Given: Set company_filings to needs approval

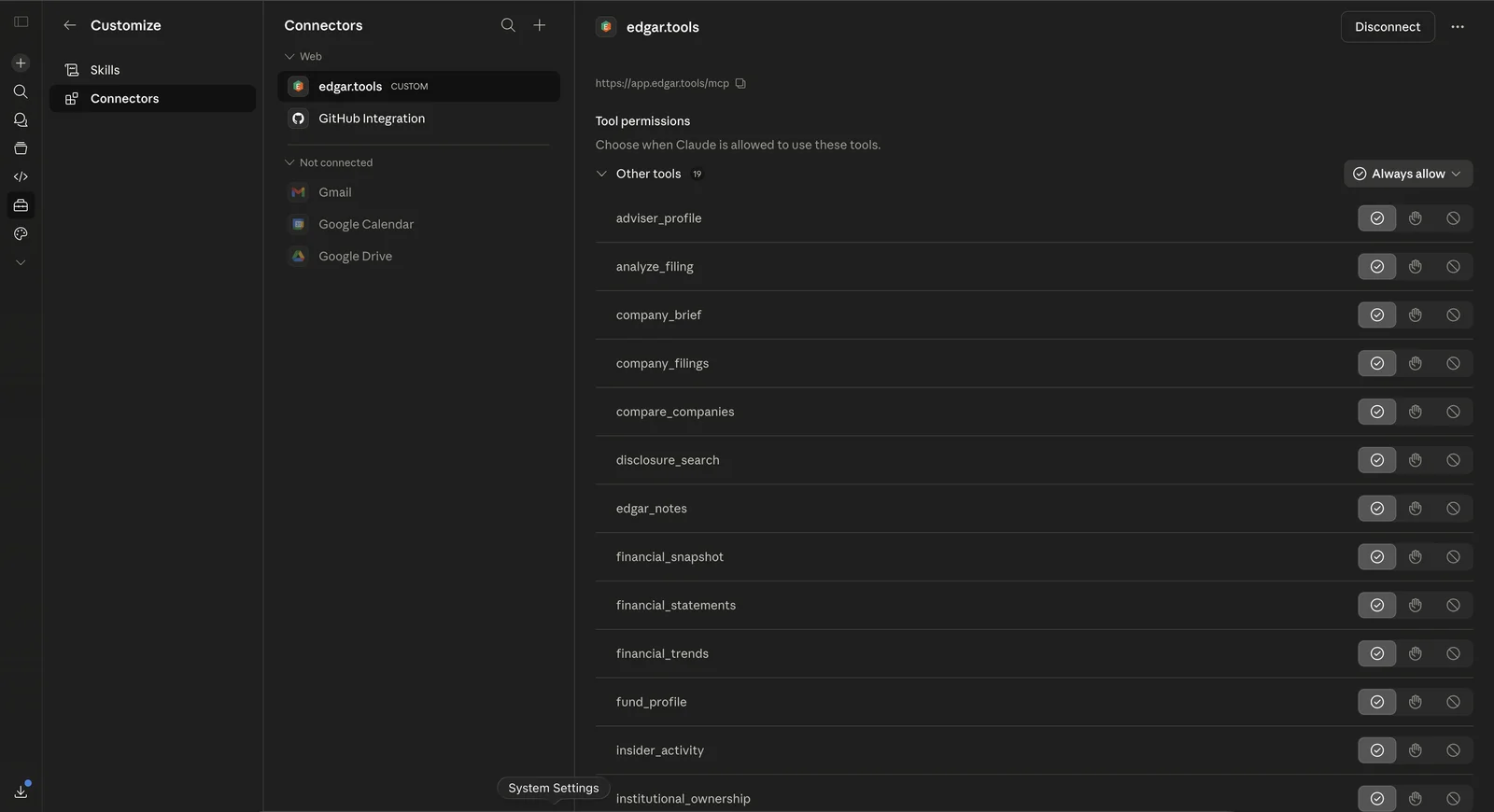Looking at the screenshot, I should pos(1416,364).
